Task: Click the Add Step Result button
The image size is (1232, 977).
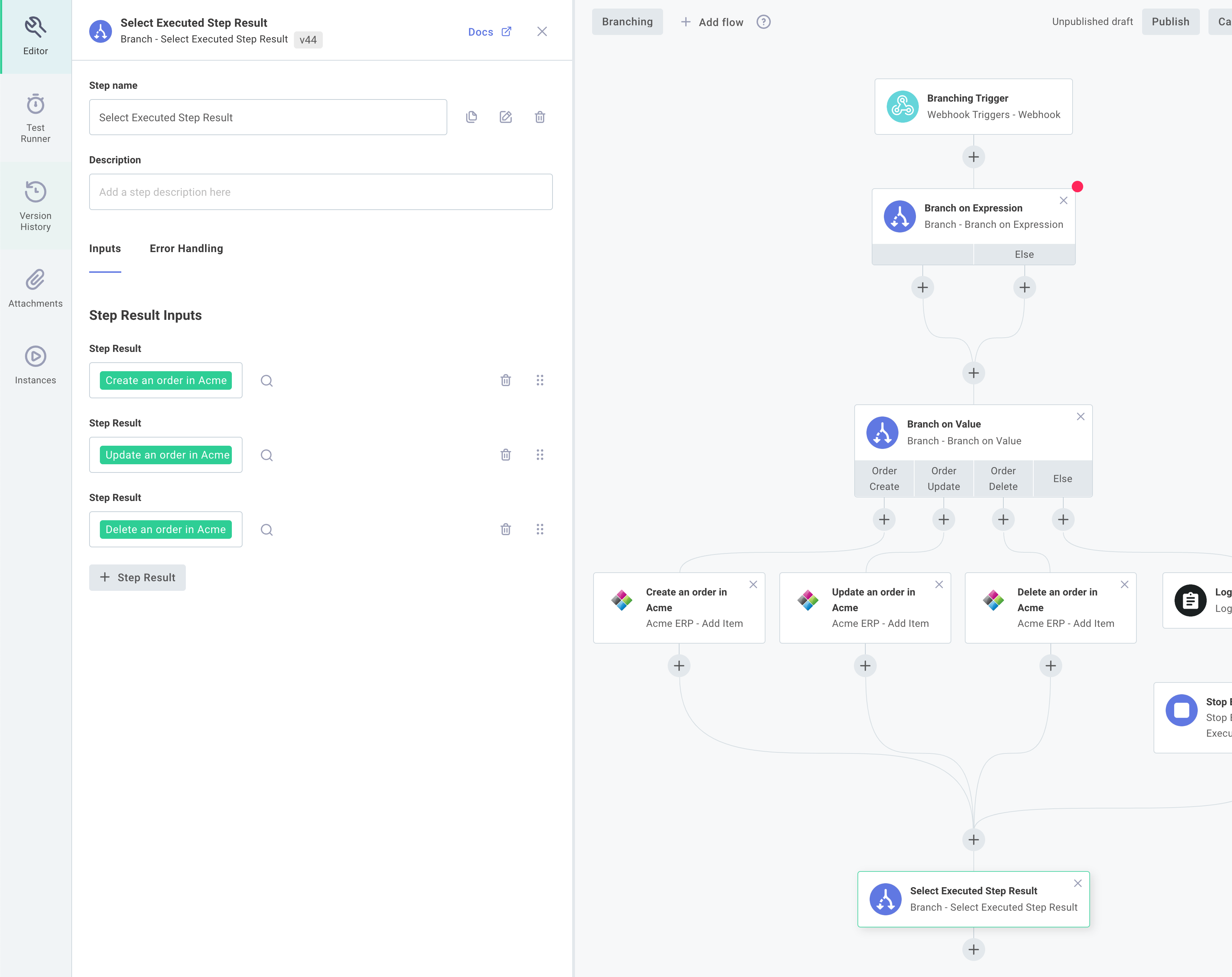Action: pyautogui.click(x=137, y=578)
